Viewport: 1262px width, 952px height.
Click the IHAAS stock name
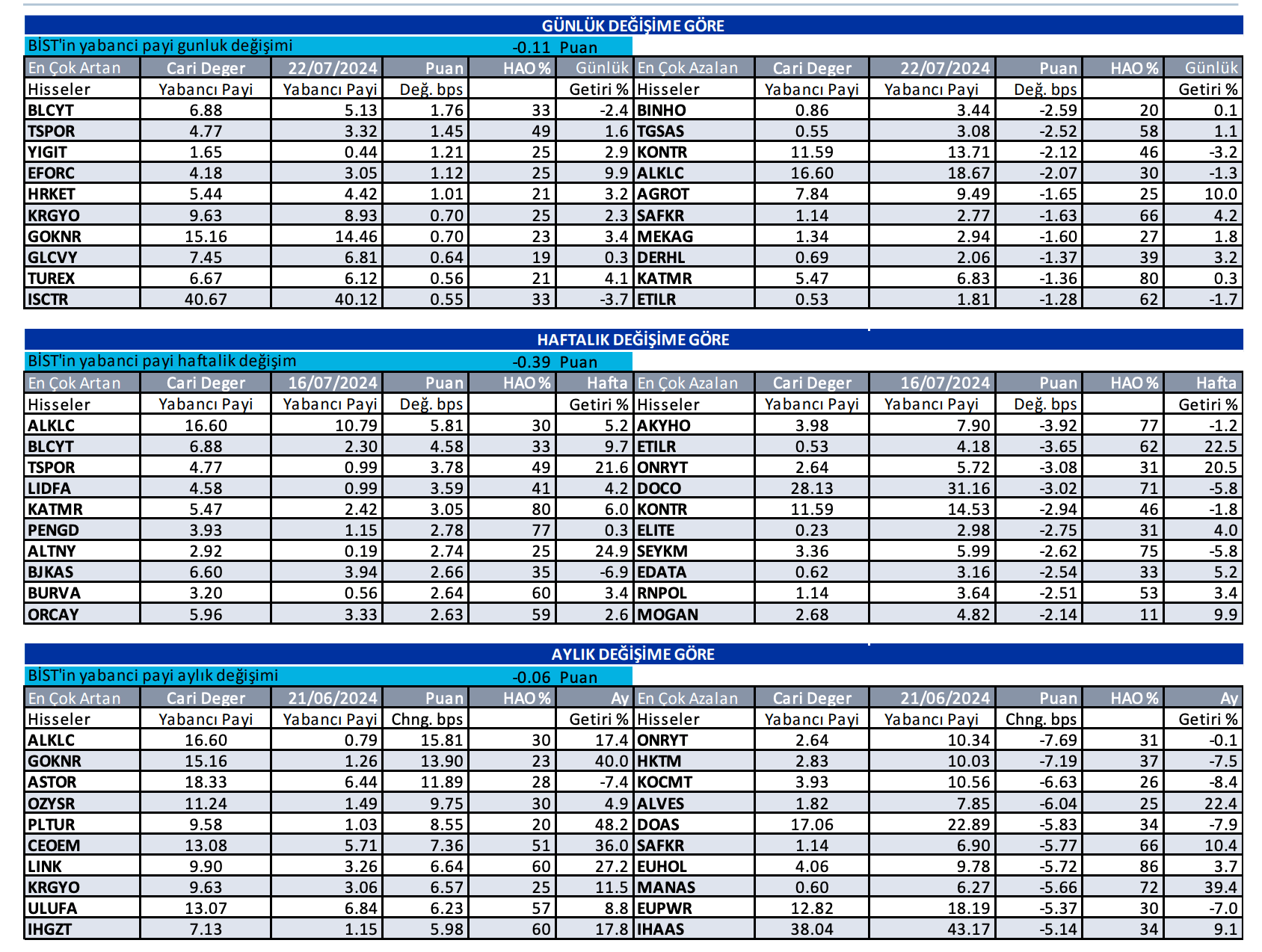coord(661,930)
